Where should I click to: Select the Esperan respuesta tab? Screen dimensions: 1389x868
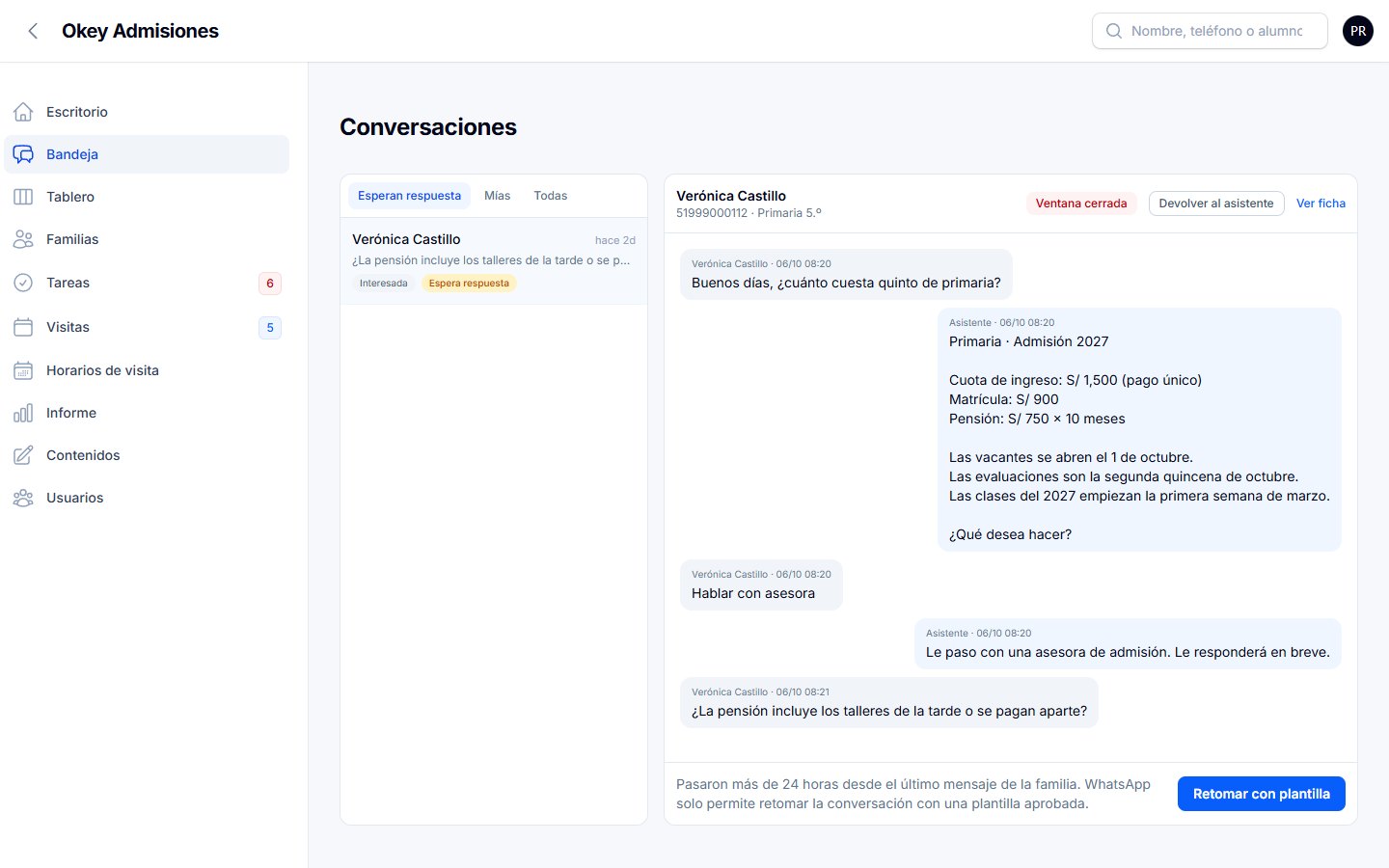(x=410, y=196)
